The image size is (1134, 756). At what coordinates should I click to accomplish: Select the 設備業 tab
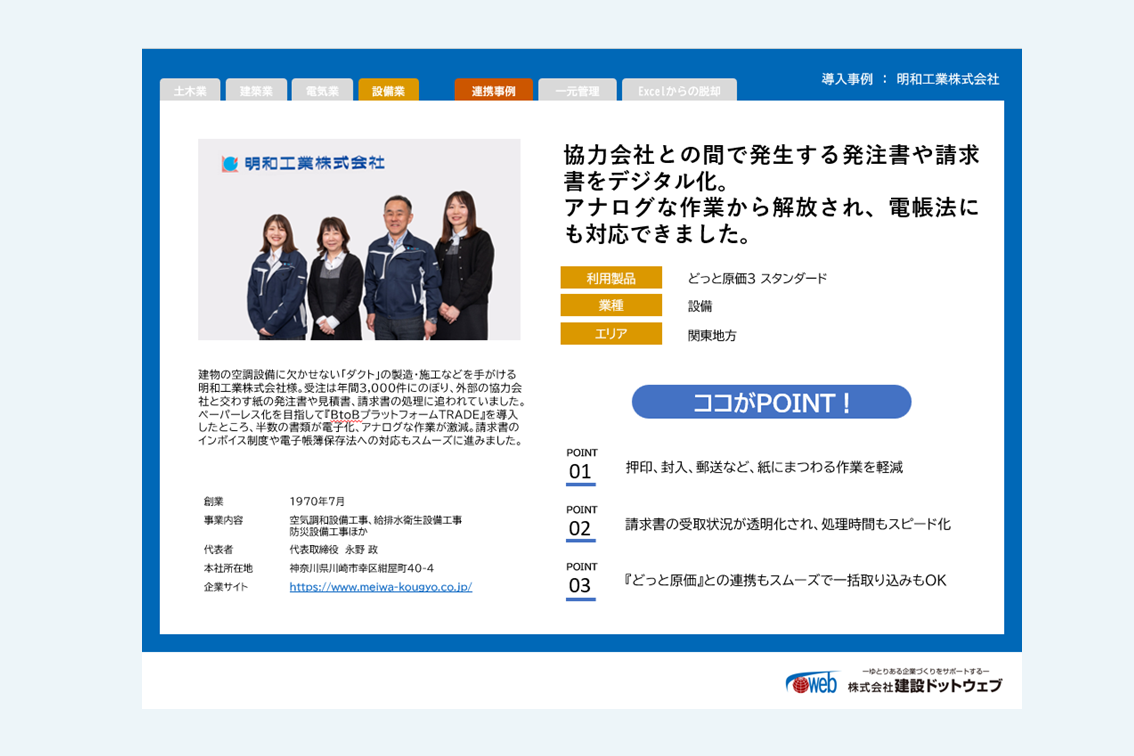388,90
